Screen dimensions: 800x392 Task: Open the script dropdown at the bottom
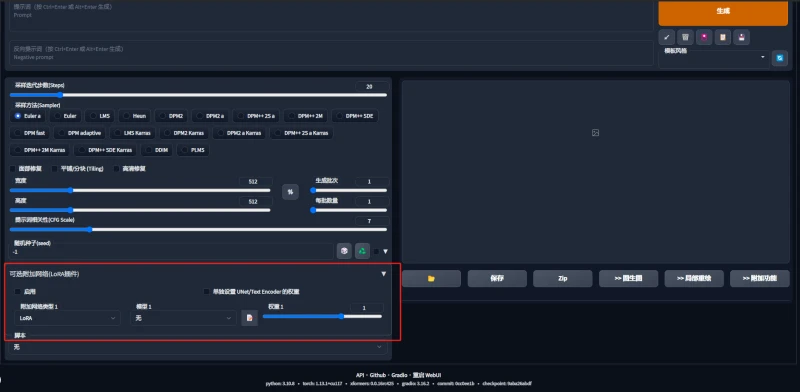[198, 347]
